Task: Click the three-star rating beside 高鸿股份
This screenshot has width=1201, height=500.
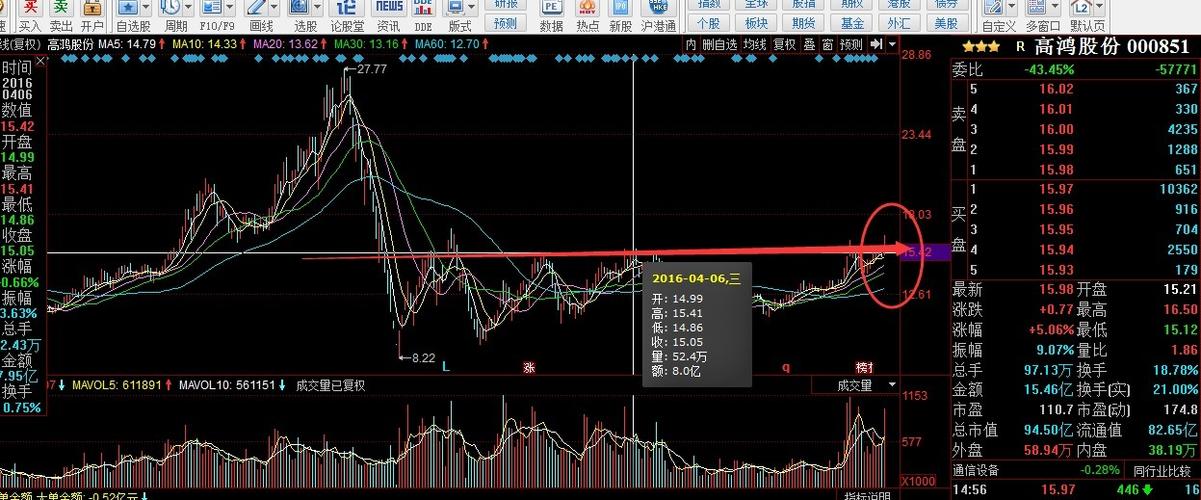Action: point(980,46)
